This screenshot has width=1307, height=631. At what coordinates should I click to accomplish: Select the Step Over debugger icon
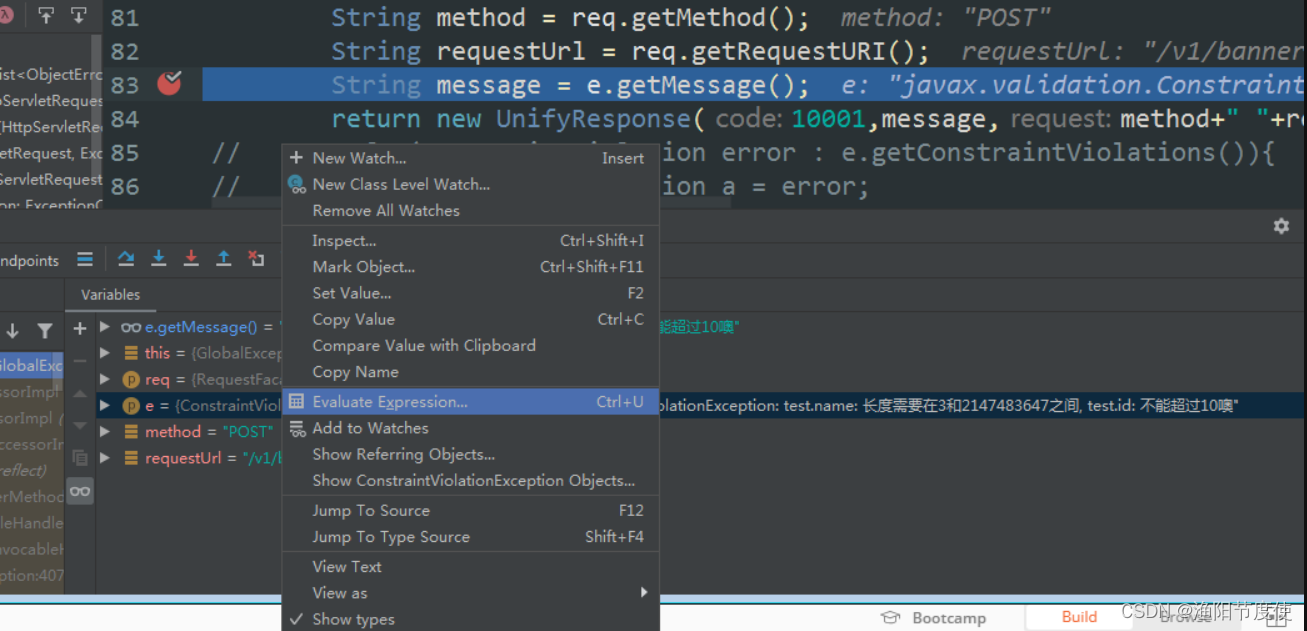click(x=126, y=258)
